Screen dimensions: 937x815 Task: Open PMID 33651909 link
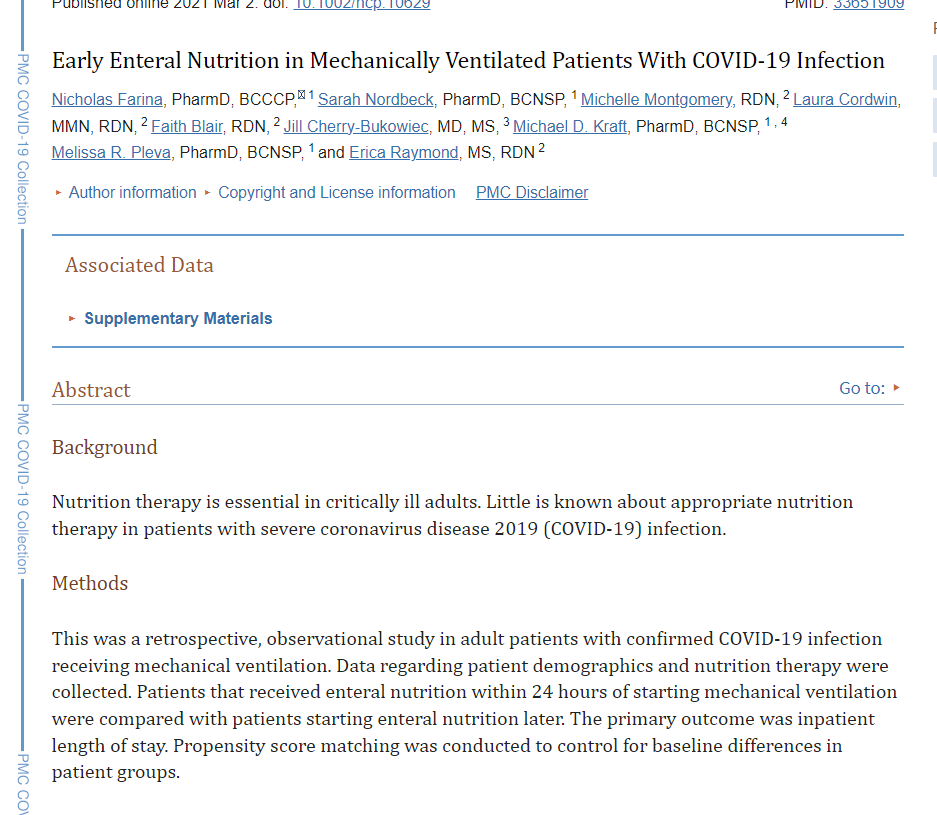pyautogui.click(x=868, y=5)
